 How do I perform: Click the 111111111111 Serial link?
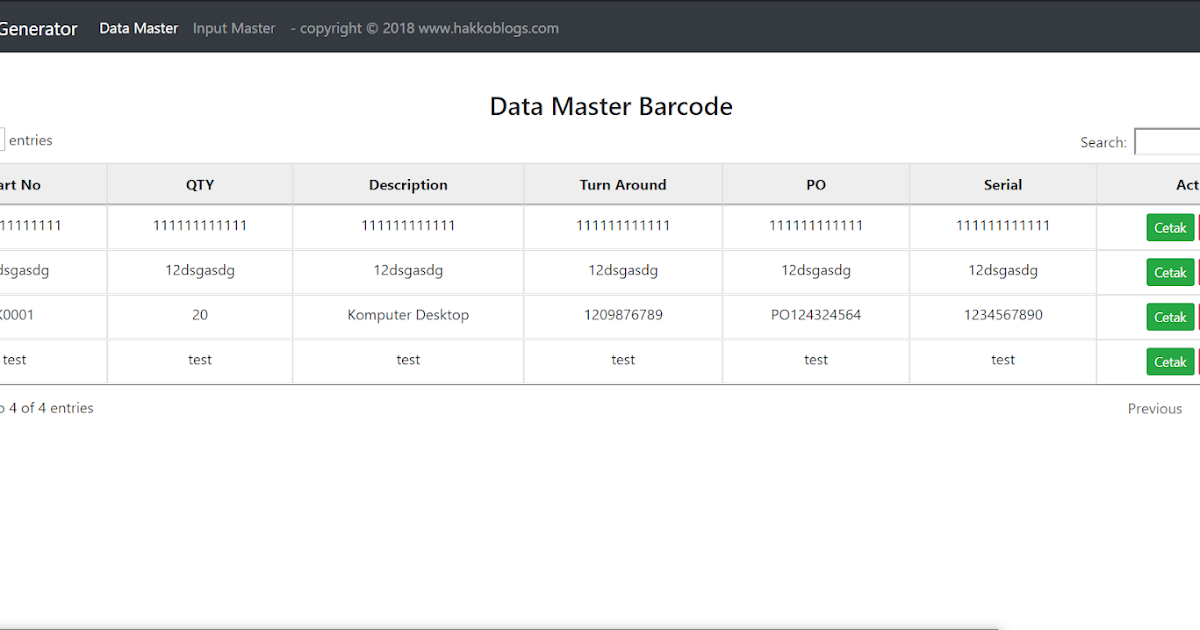click(x=1002, y=225)
